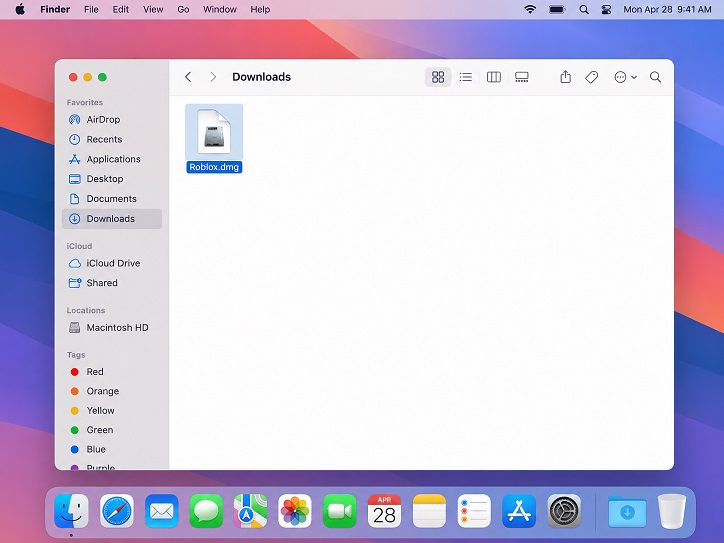Launch Mail from the Dock

coord(162,511)
